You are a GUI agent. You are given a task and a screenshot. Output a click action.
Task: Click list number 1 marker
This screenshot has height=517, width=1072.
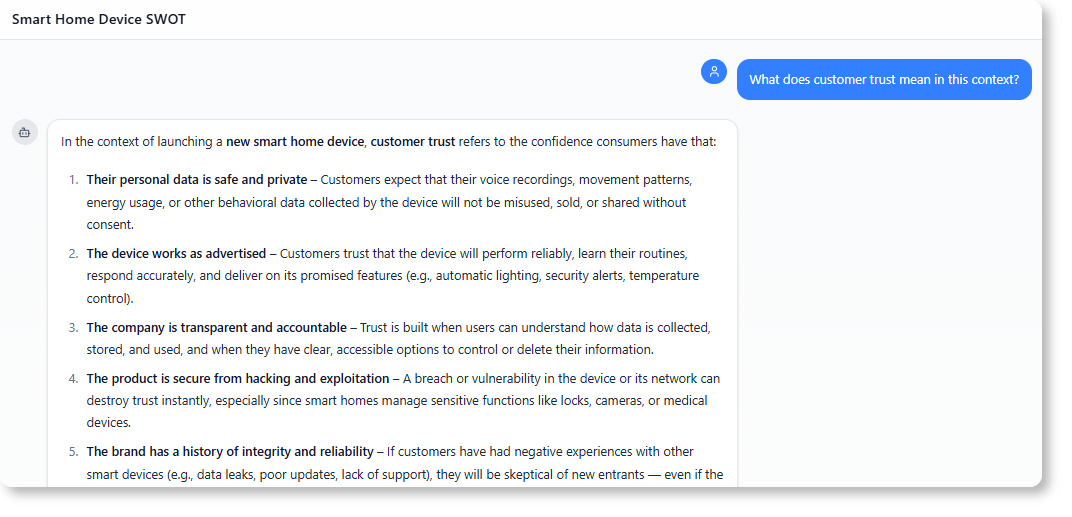click(73, 180)
